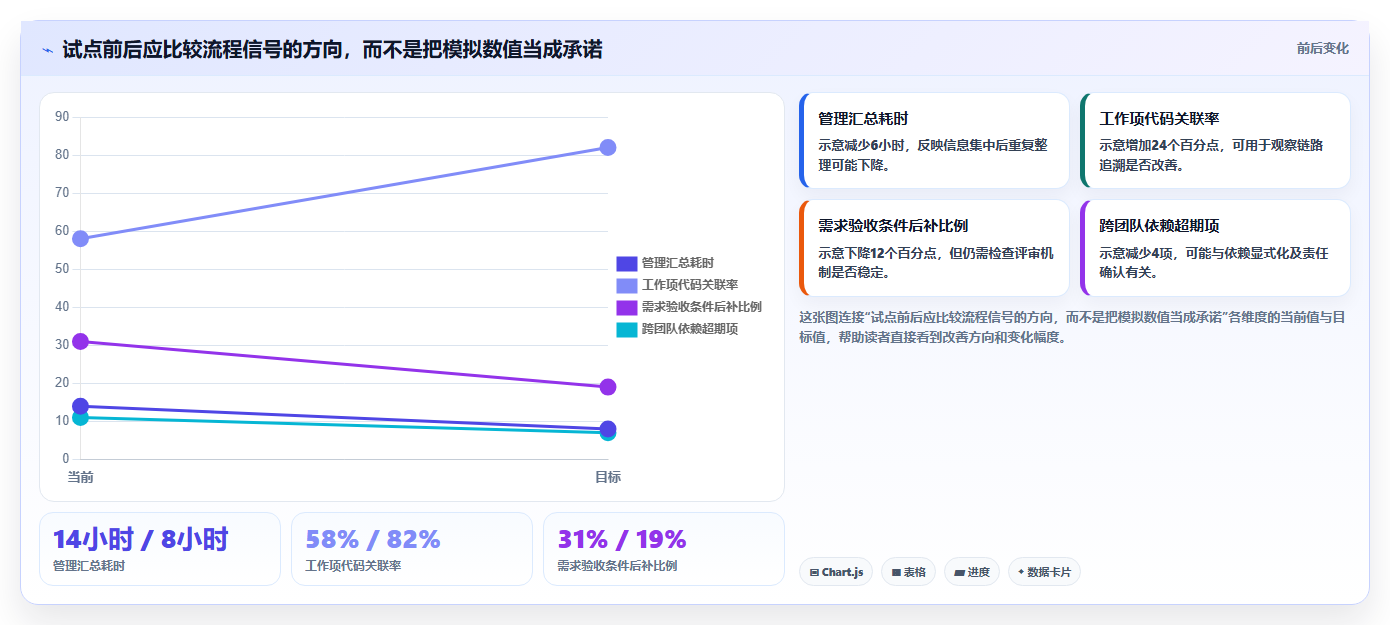The height and width of the screenshot is (625, 1390).
Task: Click the blue wave icon before the title
Action: [47, 50]
